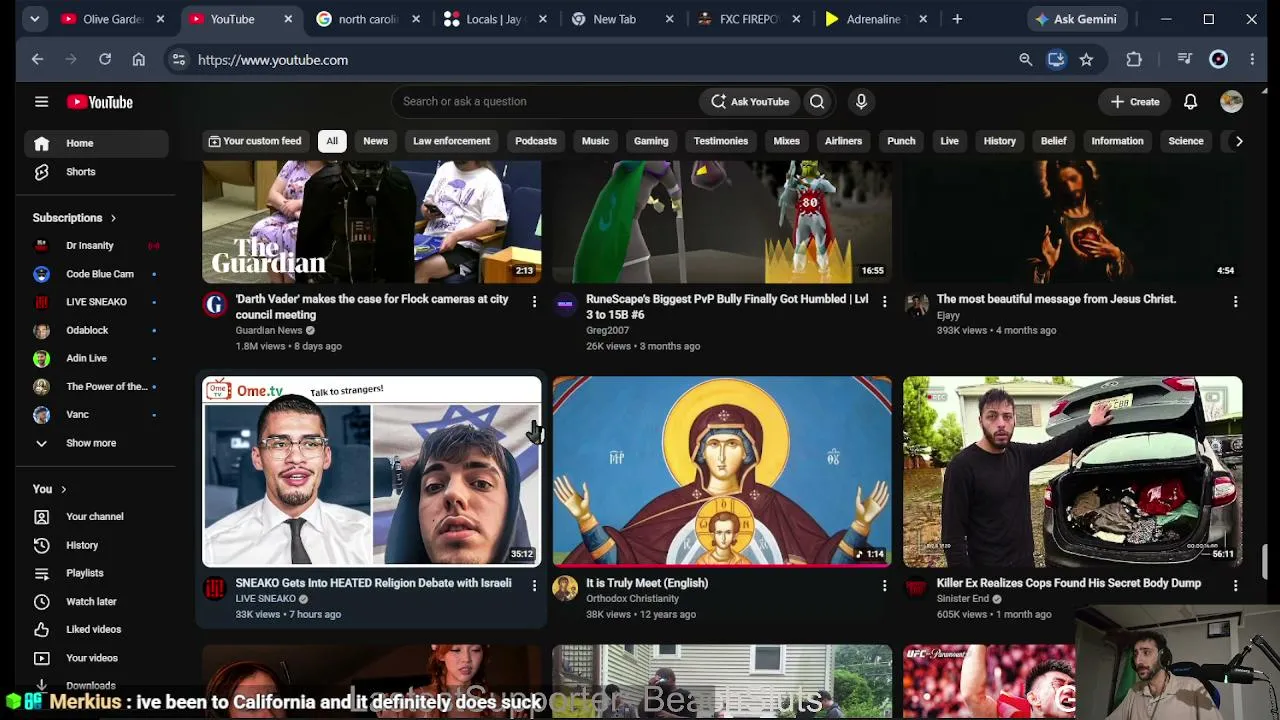Open History in the sidebar
The height and width of the screenshot is (720, 1280).
pos(96,545)
